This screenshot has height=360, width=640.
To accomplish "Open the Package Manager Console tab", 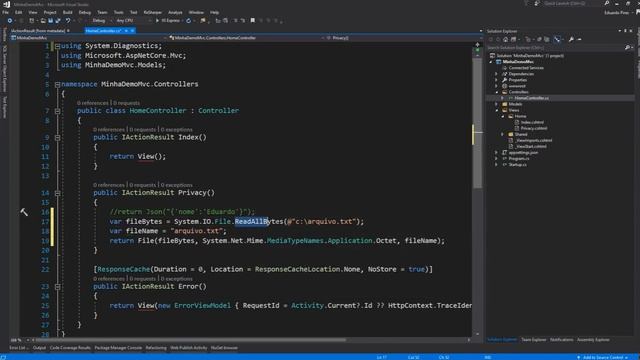I will [x=118, y=348].
